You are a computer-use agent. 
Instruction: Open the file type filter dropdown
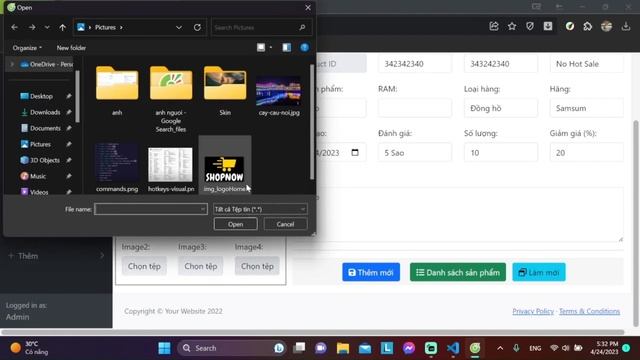tap(260, 209)
